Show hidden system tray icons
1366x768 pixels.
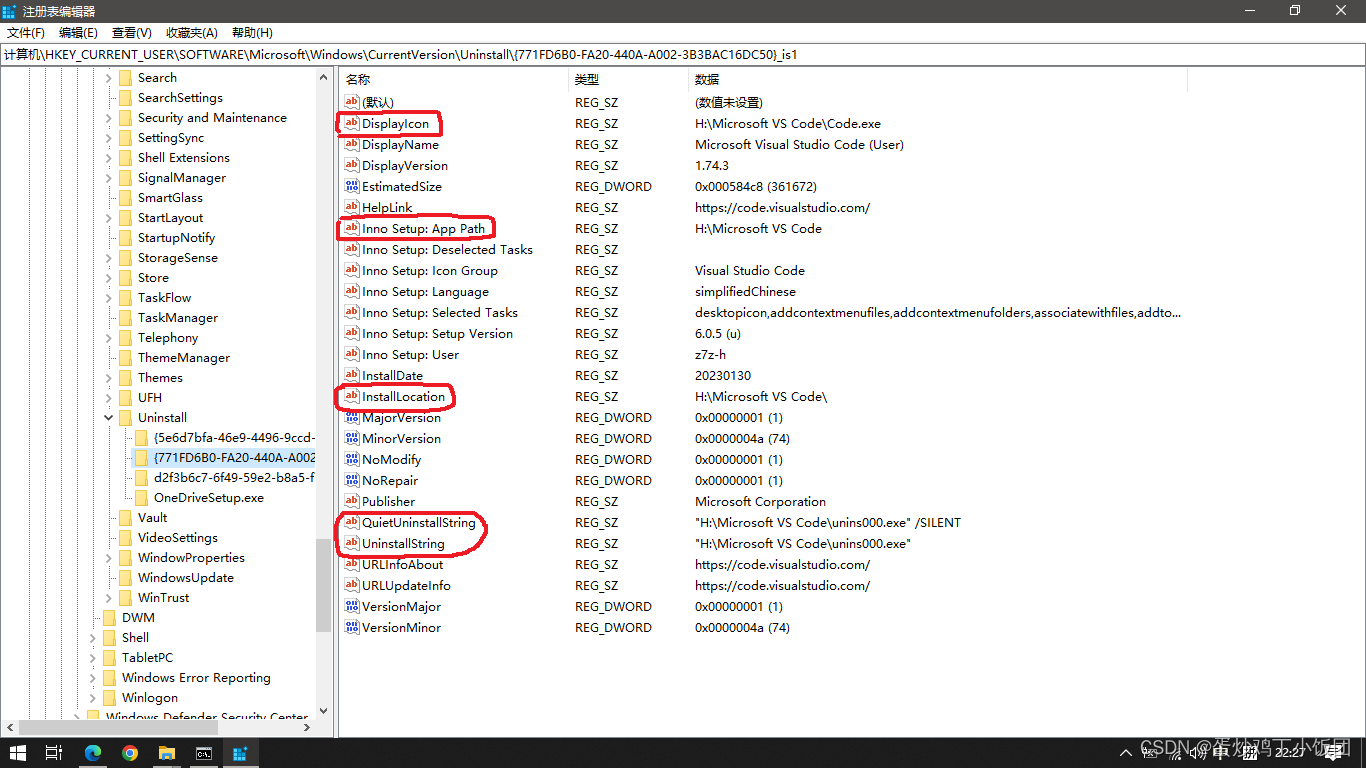(x=1125, y=752)
